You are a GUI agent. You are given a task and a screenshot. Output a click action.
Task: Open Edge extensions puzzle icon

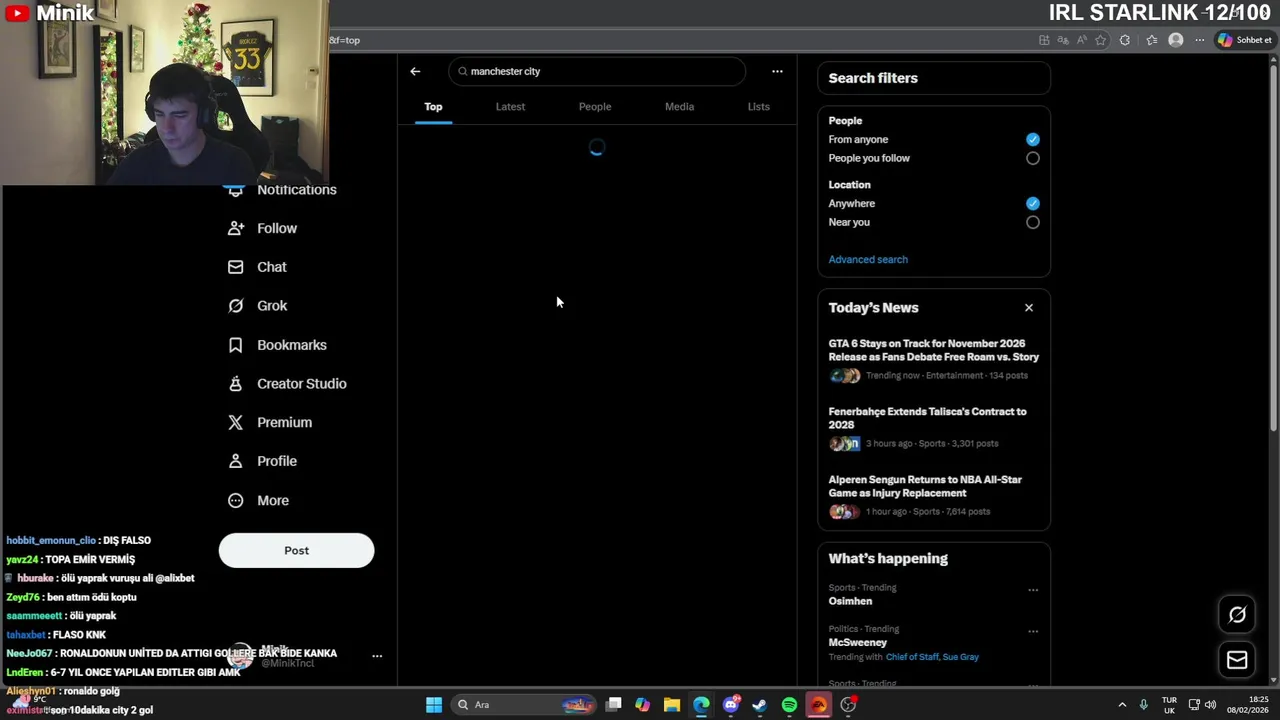click(x=1125, y=40)
